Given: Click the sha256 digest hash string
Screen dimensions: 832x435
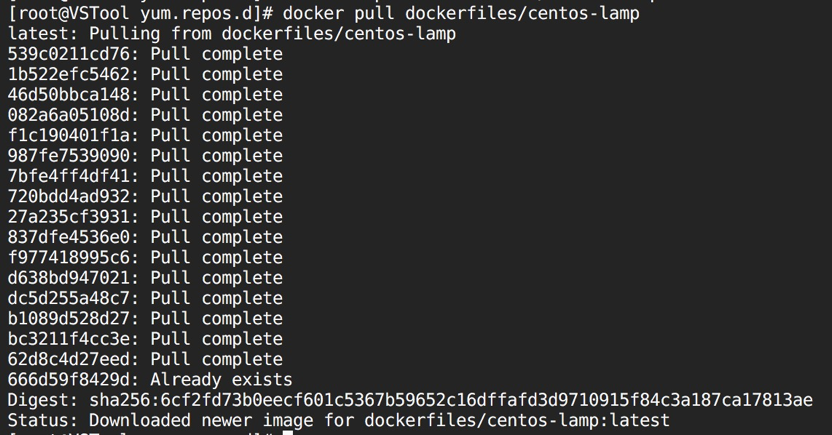Looking at the screenshot, I should pos(451,400).
